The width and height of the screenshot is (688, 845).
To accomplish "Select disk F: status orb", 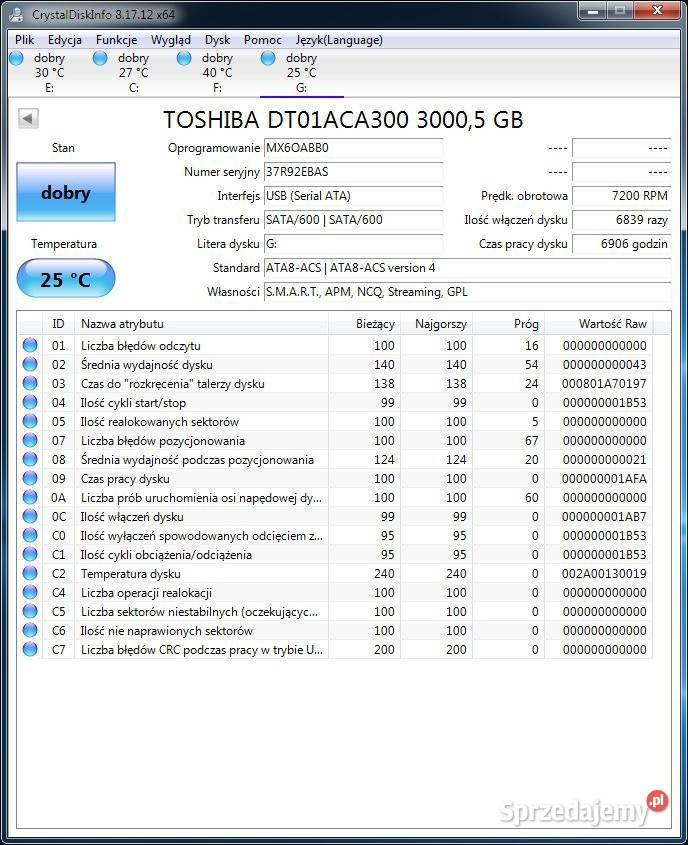I will pyautogui.click(x=184, y=59).
